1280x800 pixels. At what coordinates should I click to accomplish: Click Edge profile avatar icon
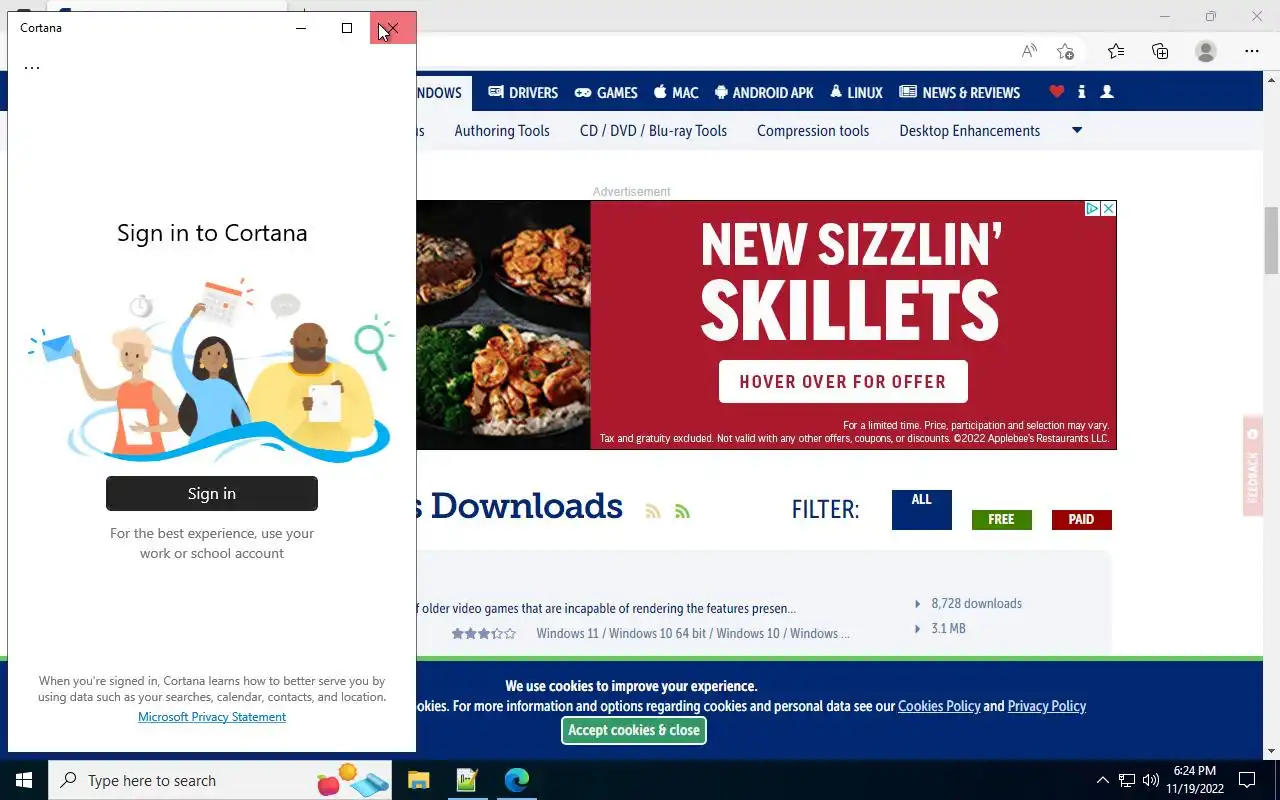(1206, 51)
